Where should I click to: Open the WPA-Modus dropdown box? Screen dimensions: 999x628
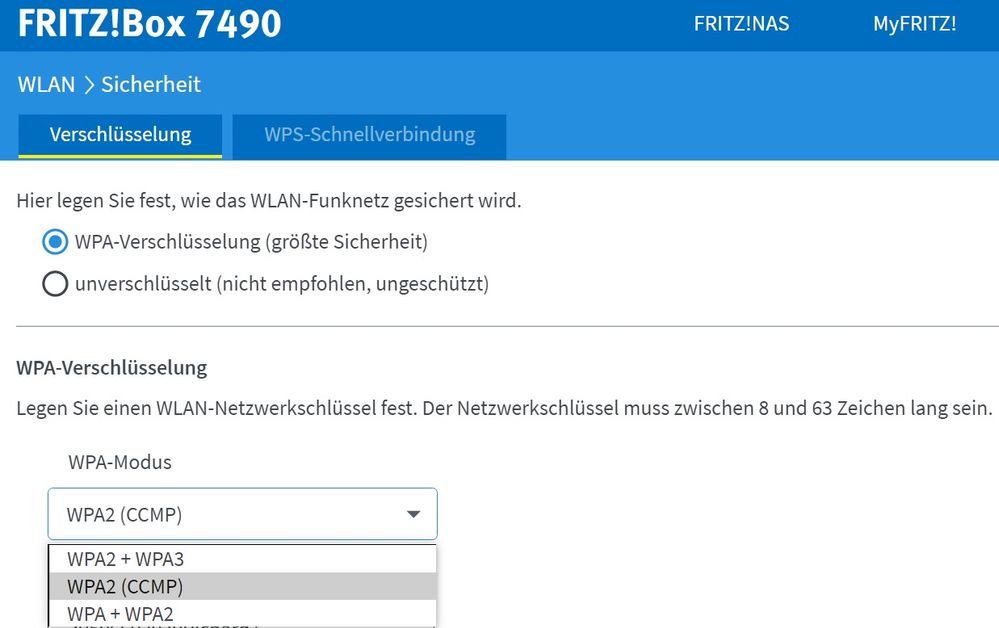[x=243, y=514]
